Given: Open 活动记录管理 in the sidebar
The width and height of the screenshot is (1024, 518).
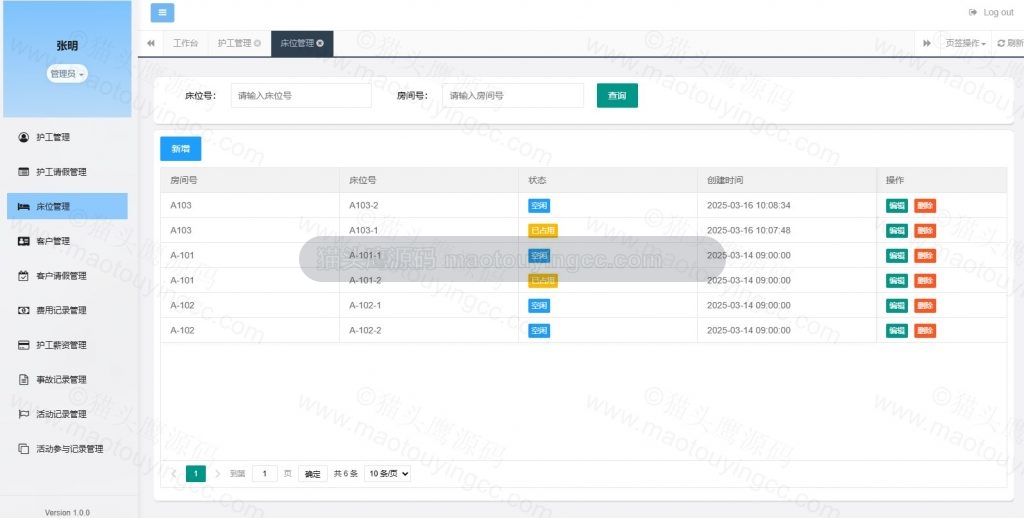Looking at the screenshot, I should 67,414.
